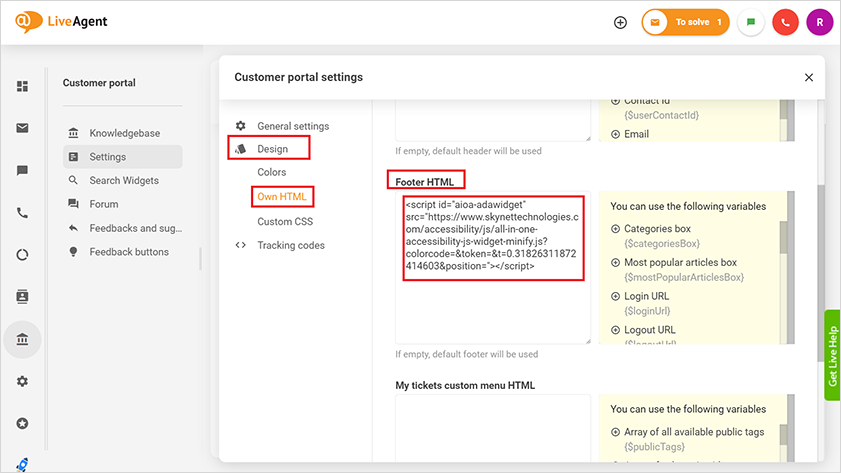
Task: Click the My tickets custom menu HTML field
Action: point(493,427)
